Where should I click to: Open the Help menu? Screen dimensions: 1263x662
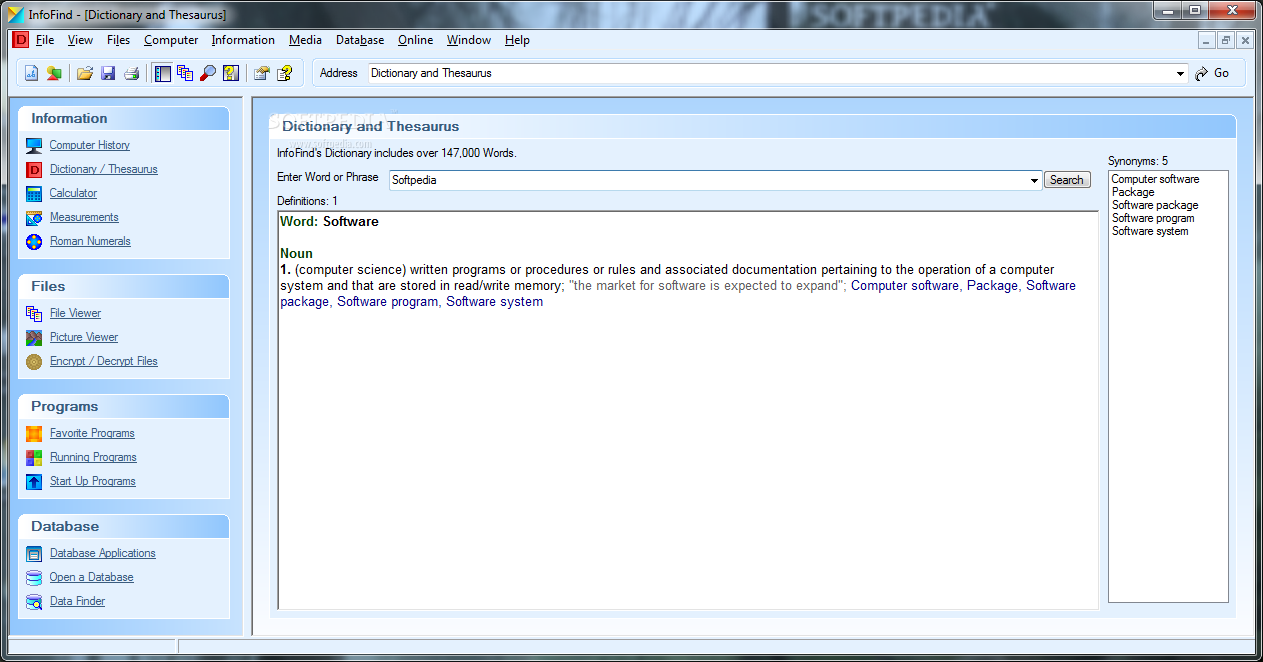coord(517,40)
